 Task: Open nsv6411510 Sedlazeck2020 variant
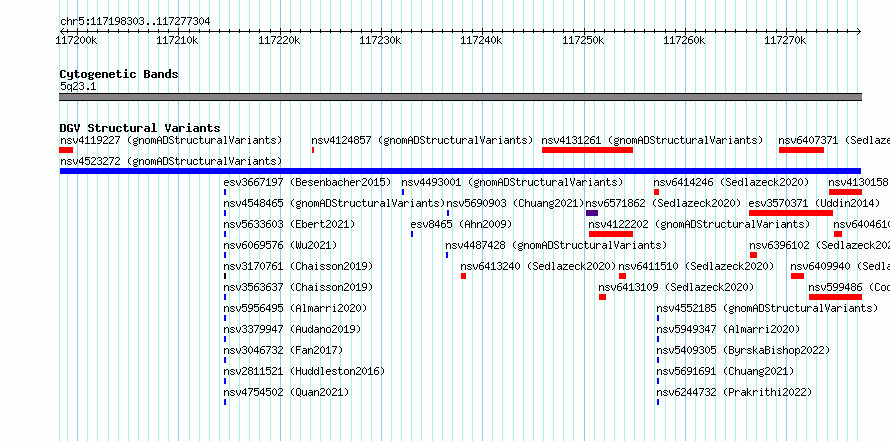click(x=696, y=266)
